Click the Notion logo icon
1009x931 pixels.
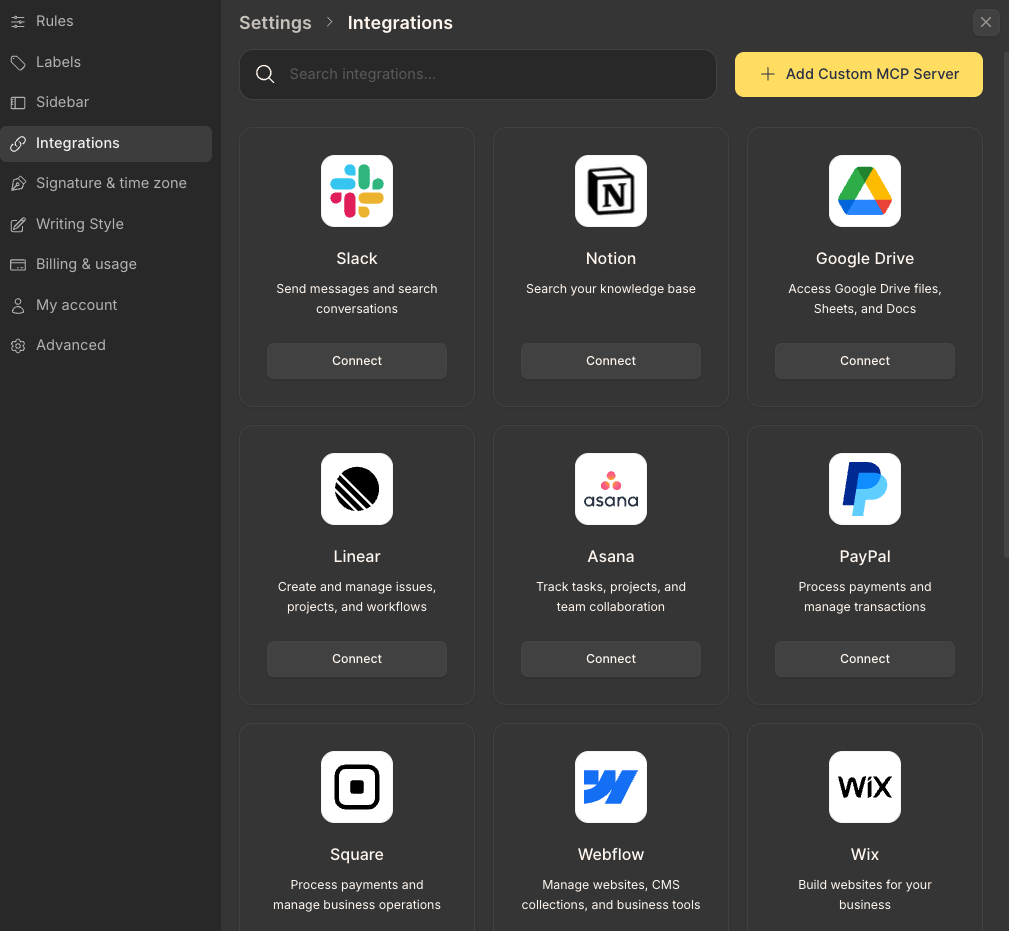point(611,191)
